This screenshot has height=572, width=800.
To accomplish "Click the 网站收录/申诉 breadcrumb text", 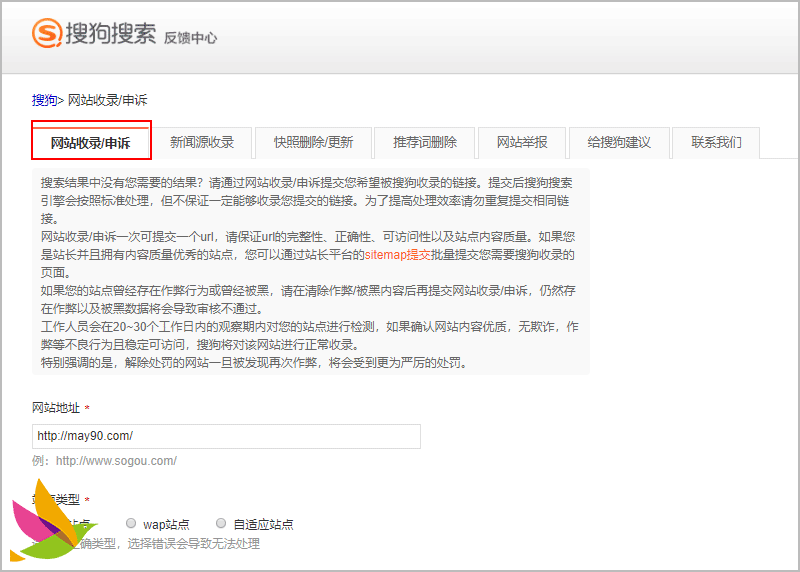I will tap(108, 100).
